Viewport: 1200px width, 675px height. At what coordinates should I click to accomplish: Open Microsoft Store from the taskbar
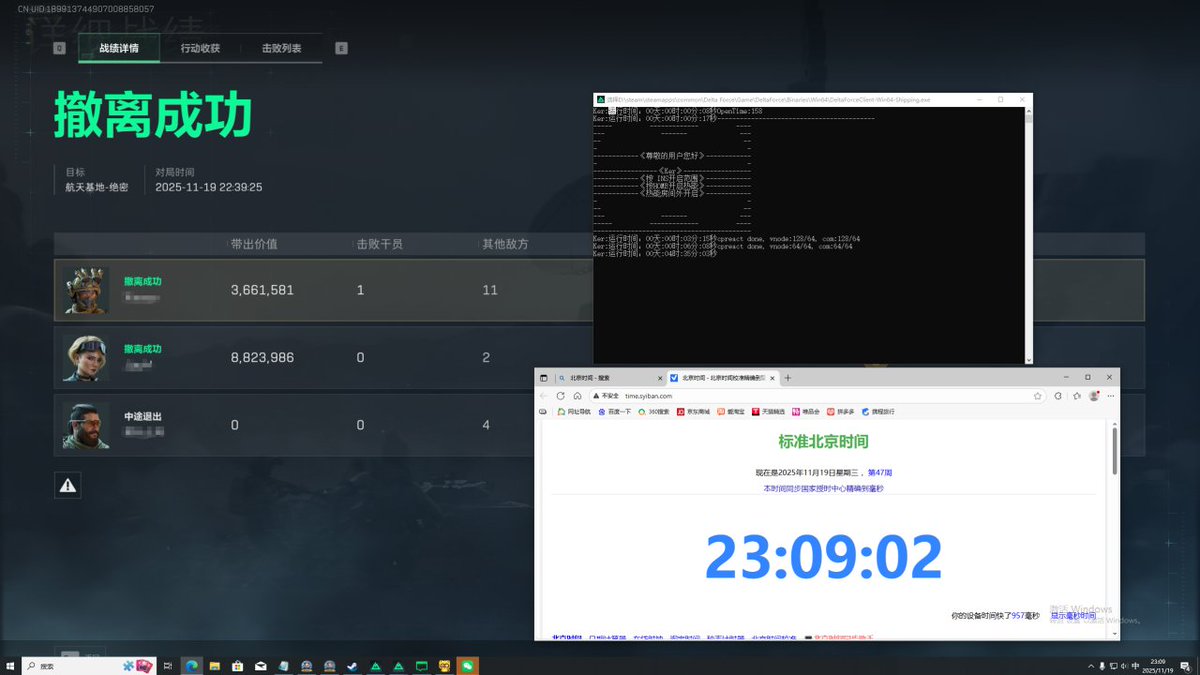pos(238,665)
